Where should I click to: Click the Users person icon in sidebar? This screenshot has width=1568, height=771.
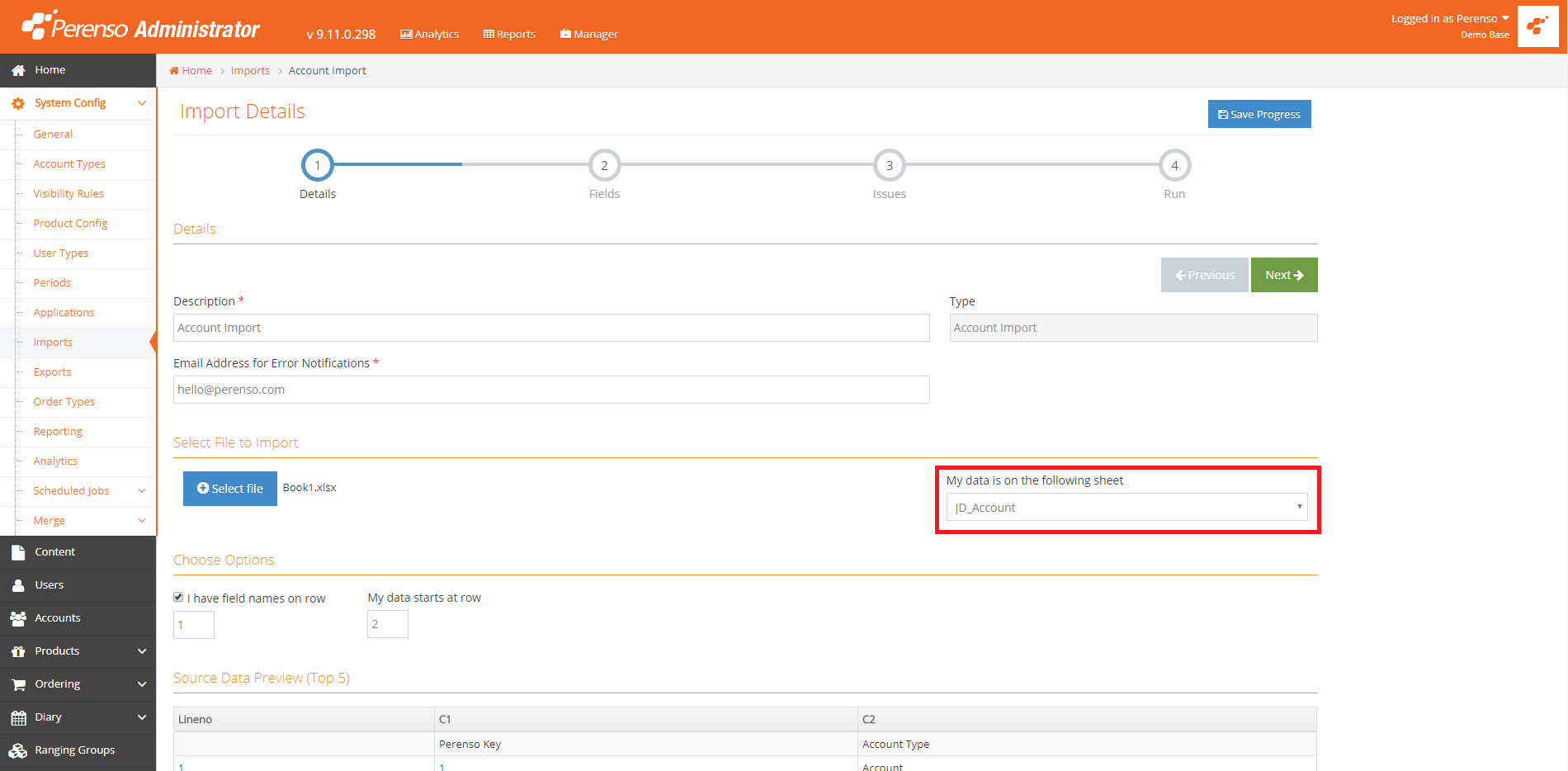click(x=18, y=585)
